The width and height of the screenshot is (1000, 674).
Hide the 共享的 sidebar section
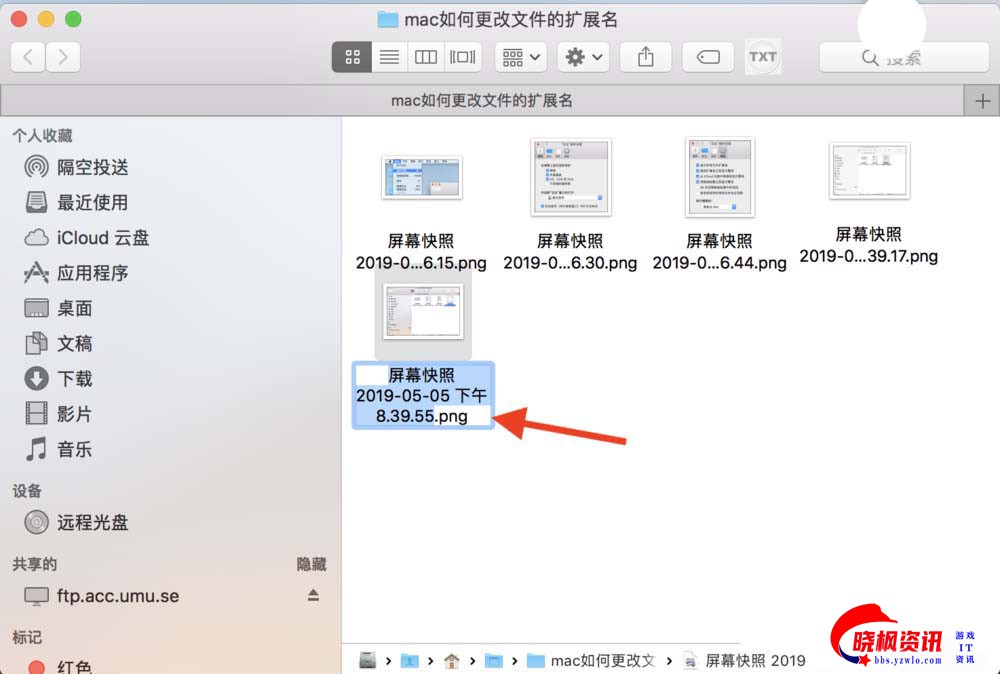point(311,564)
